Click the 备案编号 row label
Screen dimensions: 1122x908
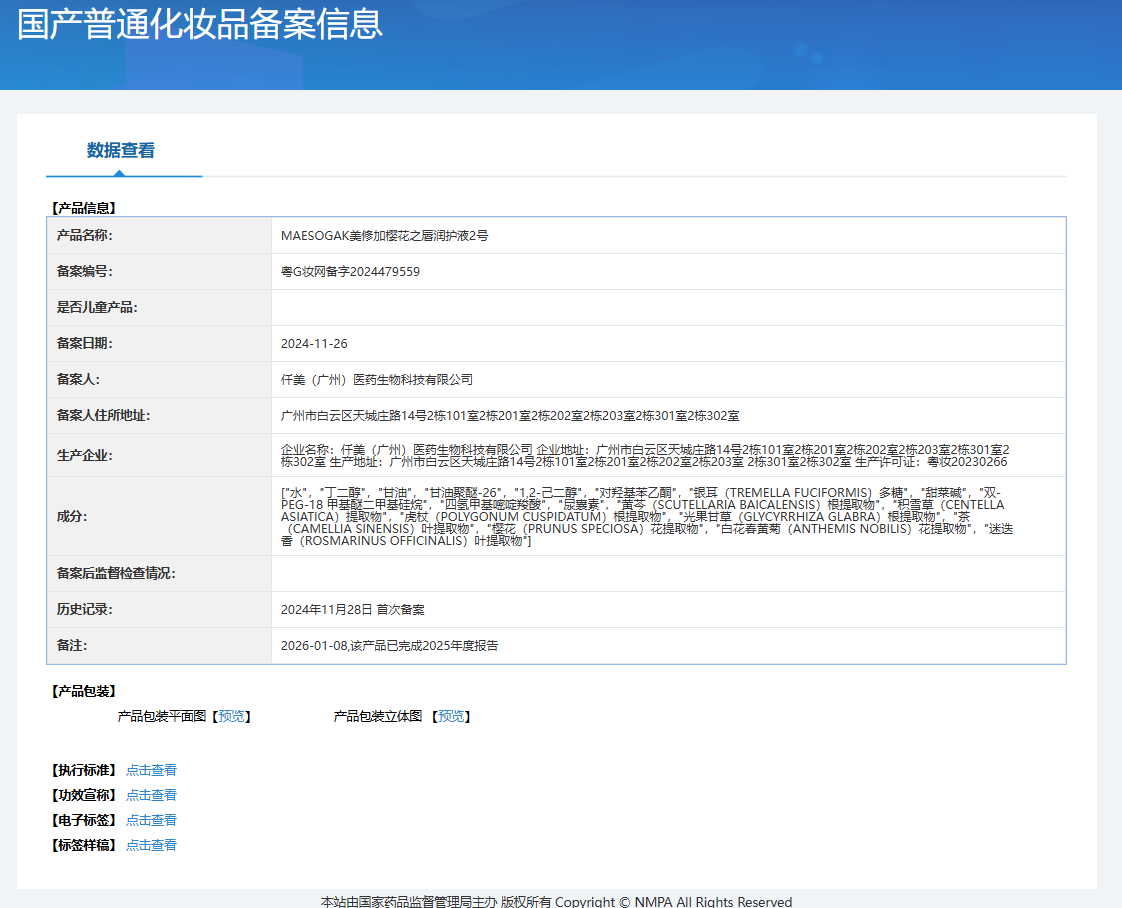click(x=84, y=271)
